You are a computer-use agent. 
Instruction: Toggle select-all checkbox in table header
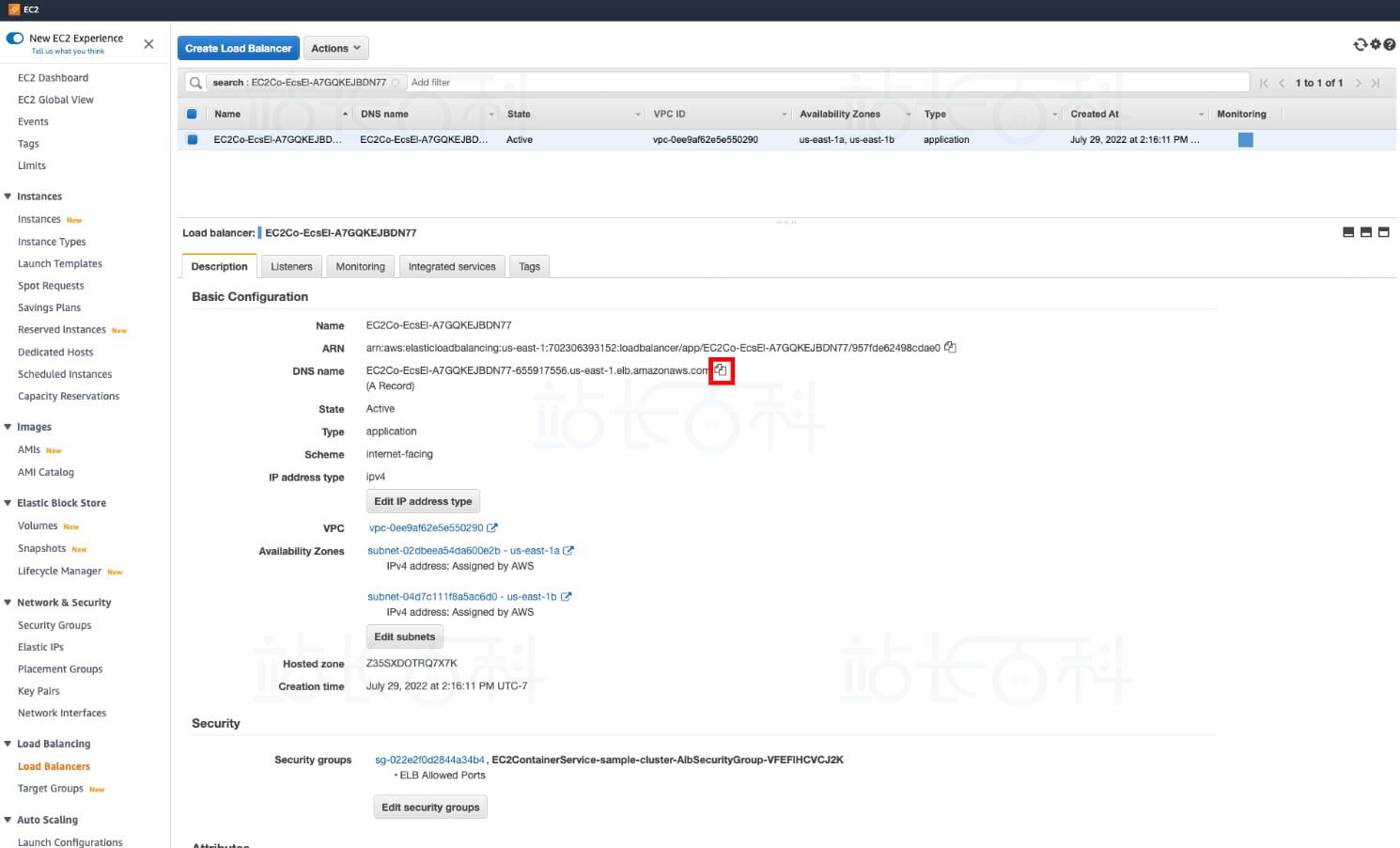(x=192, y=114)
